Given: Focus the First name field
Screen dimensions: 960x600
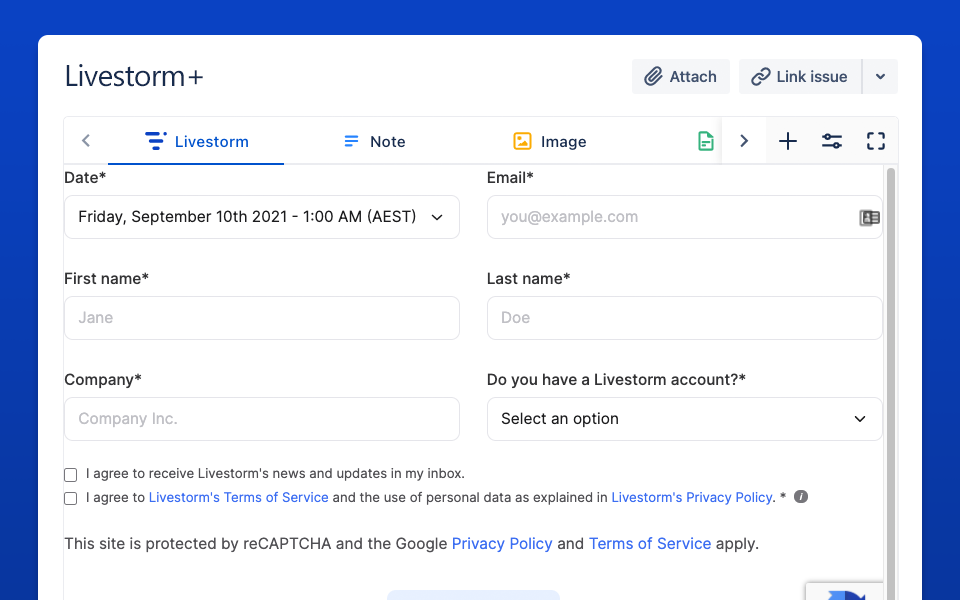Looking at the screenshot, I should pos(262,318).
